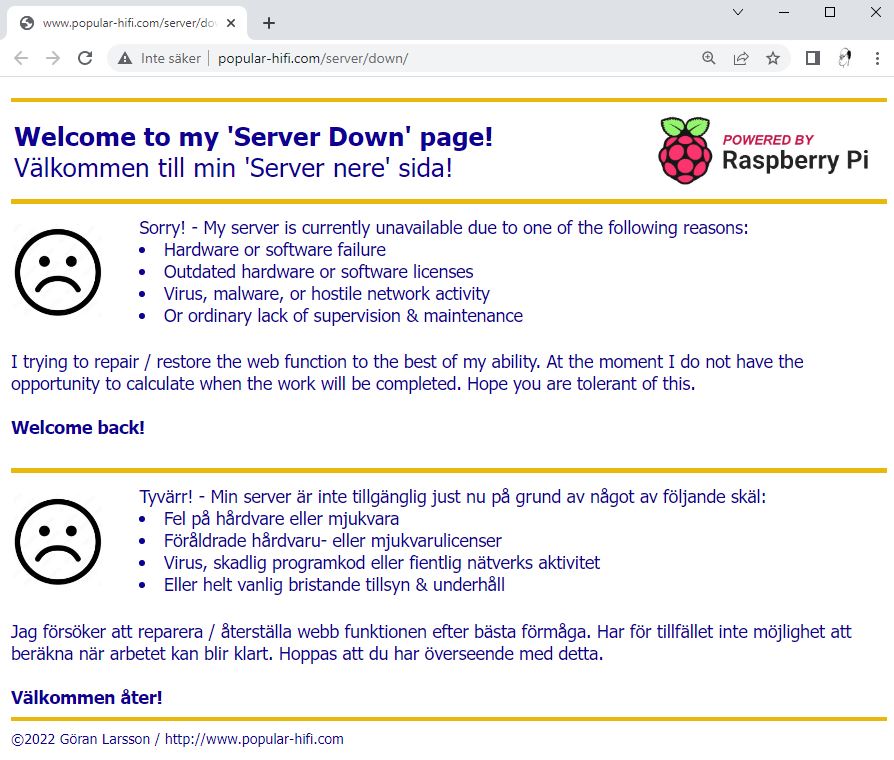Select the www.popular-hifi.com/server tab
Viewport: 894px width, 760px height.
[x=127, y=23]
